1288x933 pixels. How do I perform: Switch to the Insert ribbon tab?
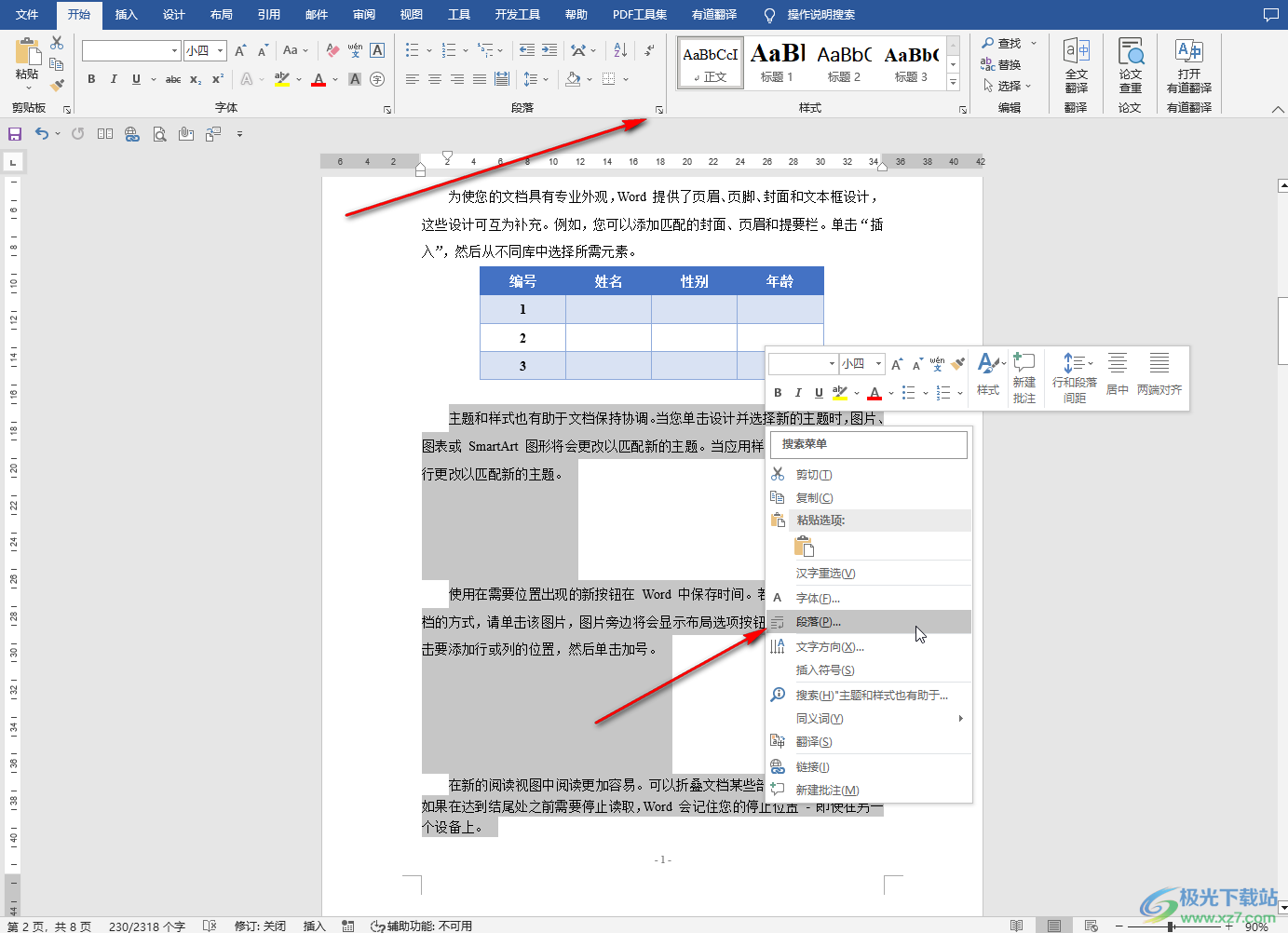pyautogui.click(x=126, y=14)
